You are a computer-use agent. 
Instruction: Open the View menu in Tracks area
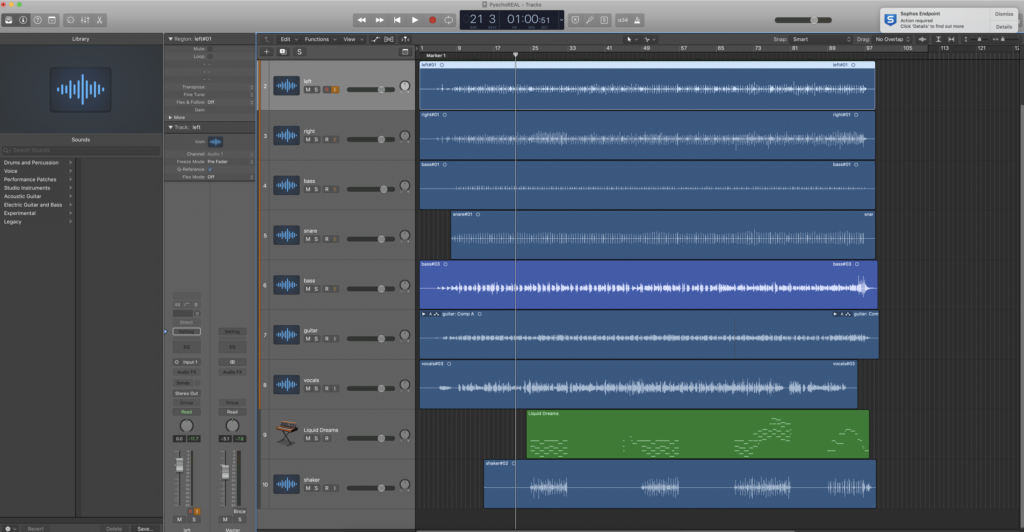pyautogui.click(x=352, y=39)
